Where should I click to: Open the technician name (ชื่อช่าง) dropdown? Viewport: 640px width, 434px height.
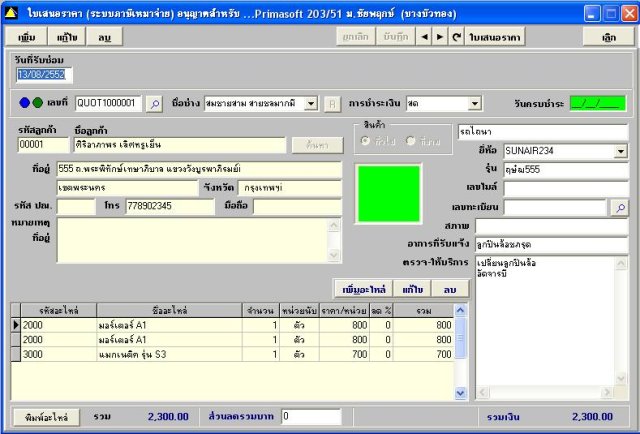(311, 104)
